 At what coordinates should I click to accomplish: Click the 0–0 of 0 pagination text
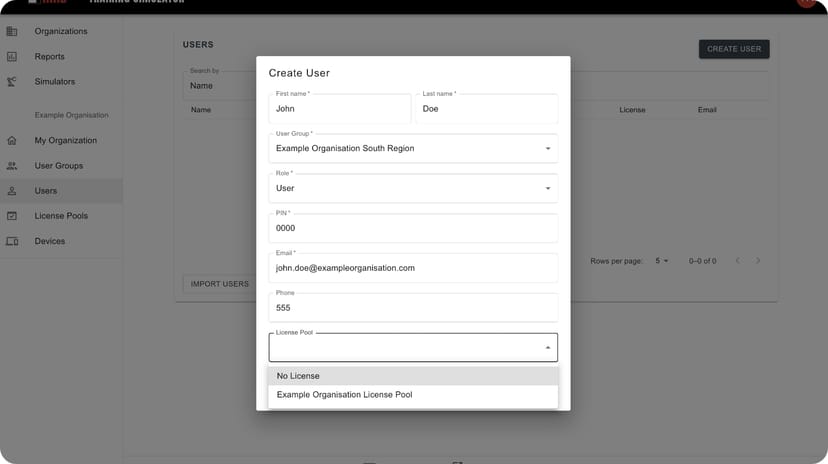point(702,261)
